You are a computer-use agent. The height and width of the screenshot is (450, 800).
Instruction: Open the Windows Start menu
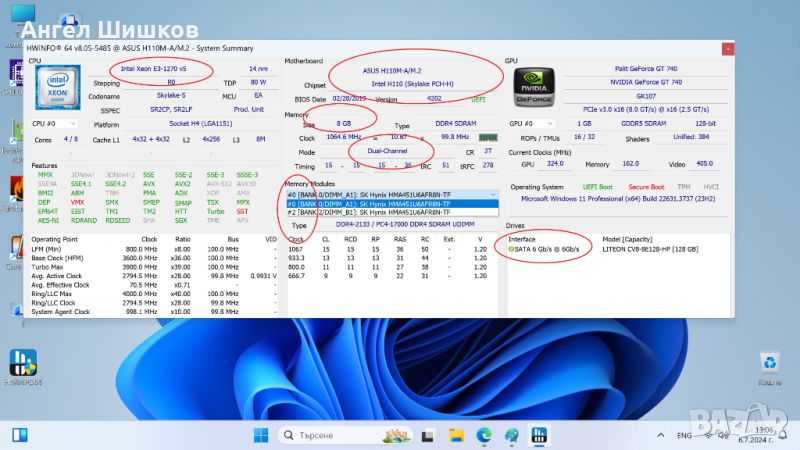pyautogui.click(x=260, y=435)
